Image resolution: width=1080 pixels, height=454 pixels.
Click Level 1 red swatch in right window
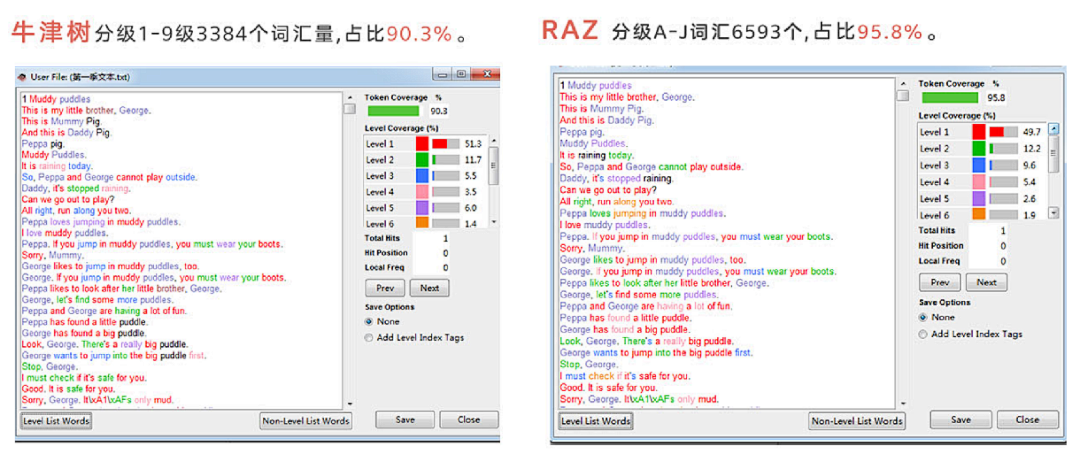pyautogui.click(x=979, y=132)
